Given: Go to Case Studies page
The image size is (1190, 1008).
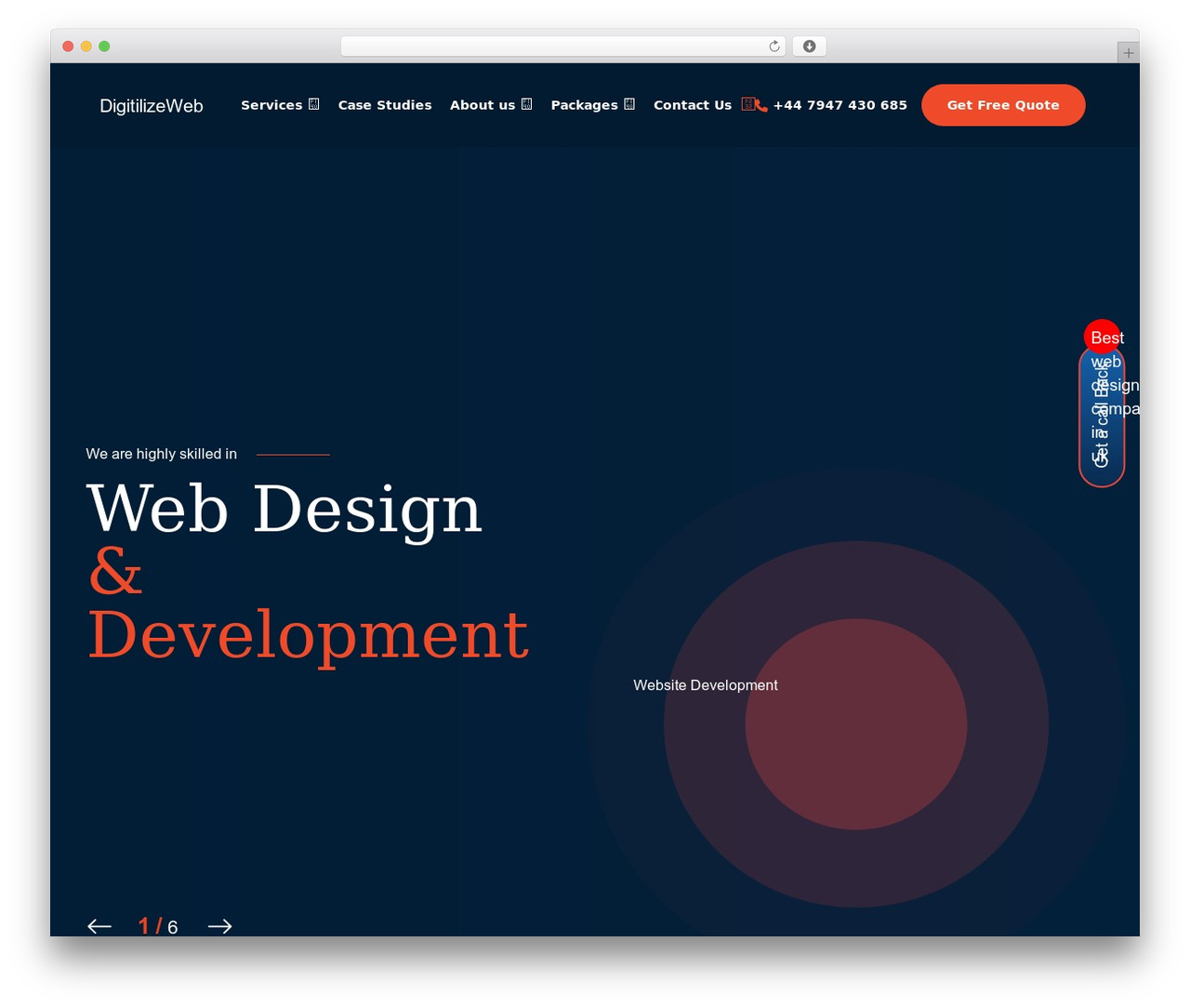Looking at the screenshot, I should point(385,105).
